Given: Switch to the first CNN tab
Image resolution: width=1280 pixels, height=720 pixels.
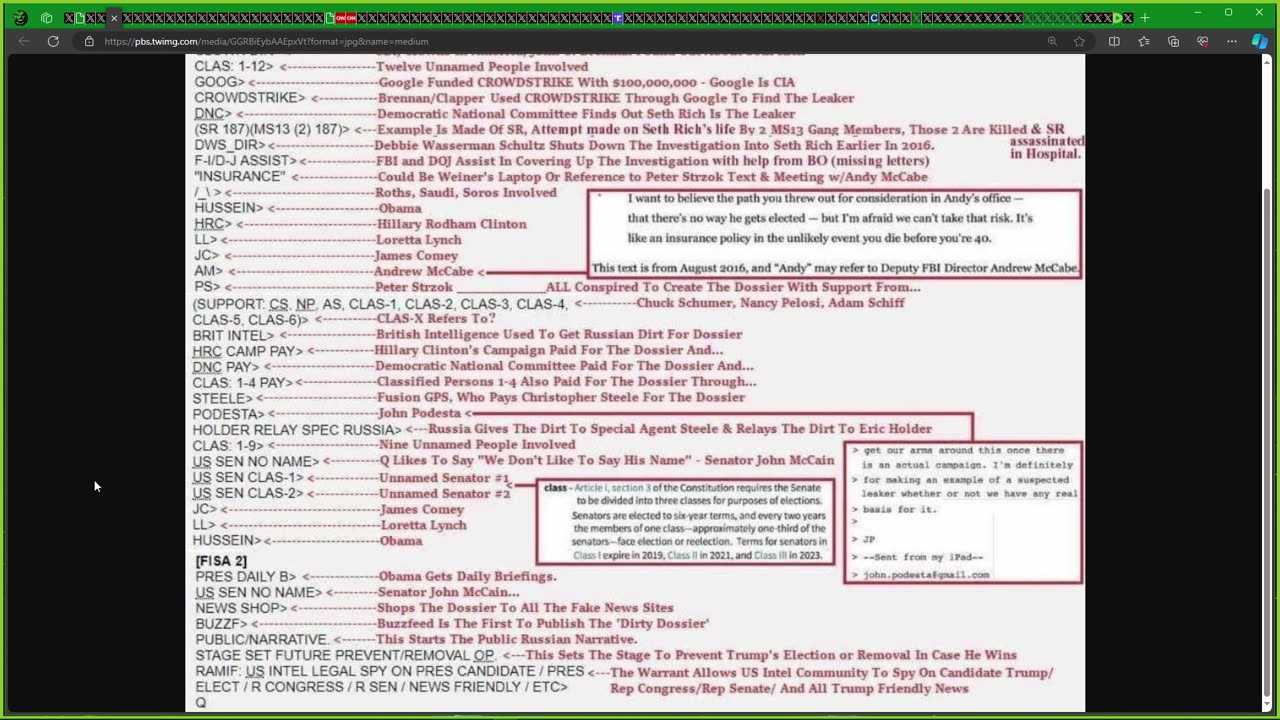Looking at the screenshot, I should (x=341, y=17).
